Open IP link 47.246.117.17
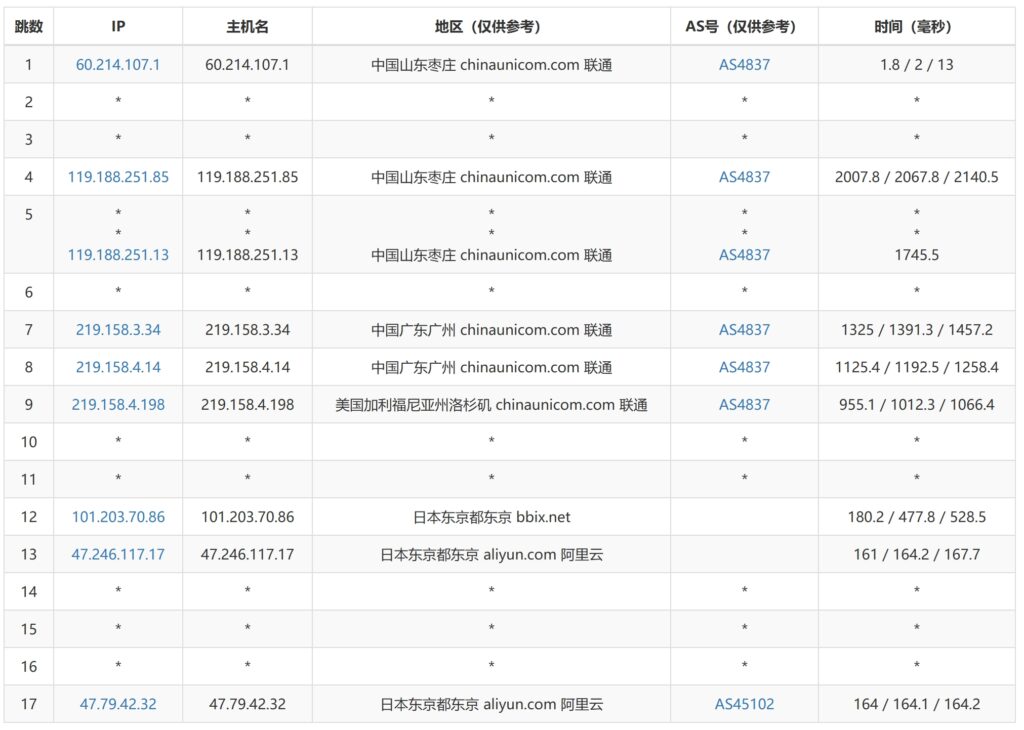Screen dimensions: 1024x730 coord(118,554)
